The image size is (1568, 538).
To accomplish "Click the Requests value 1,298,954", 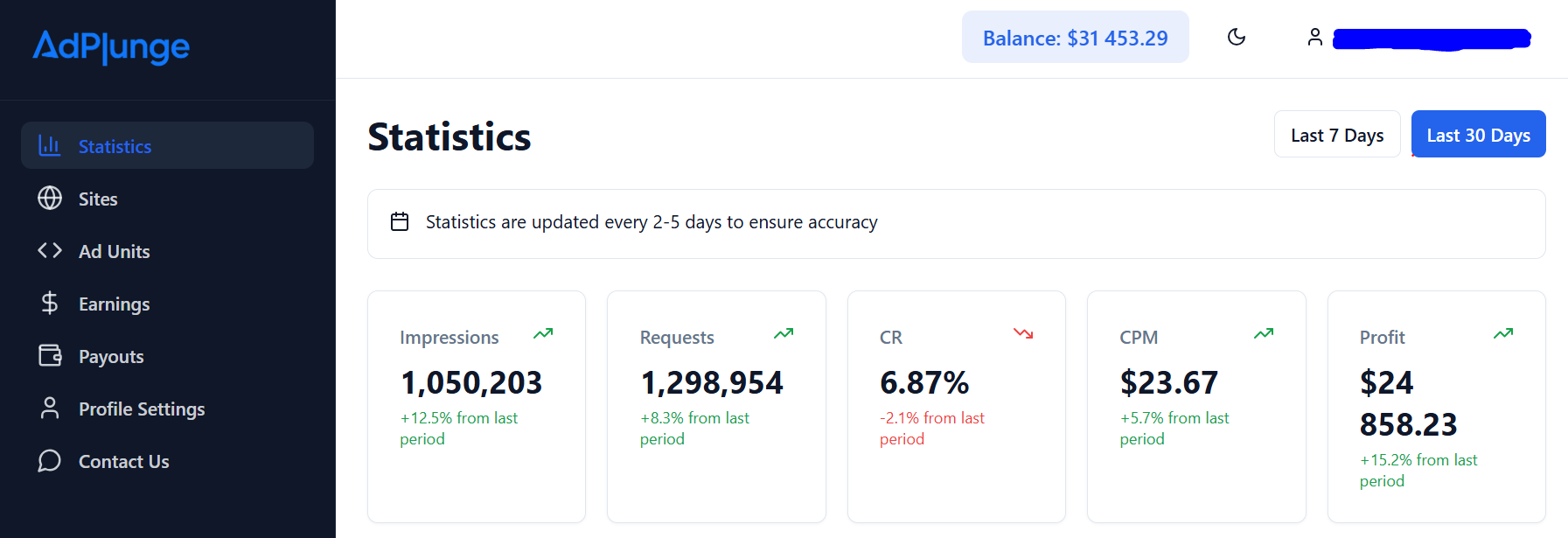I will click(712, 382).
